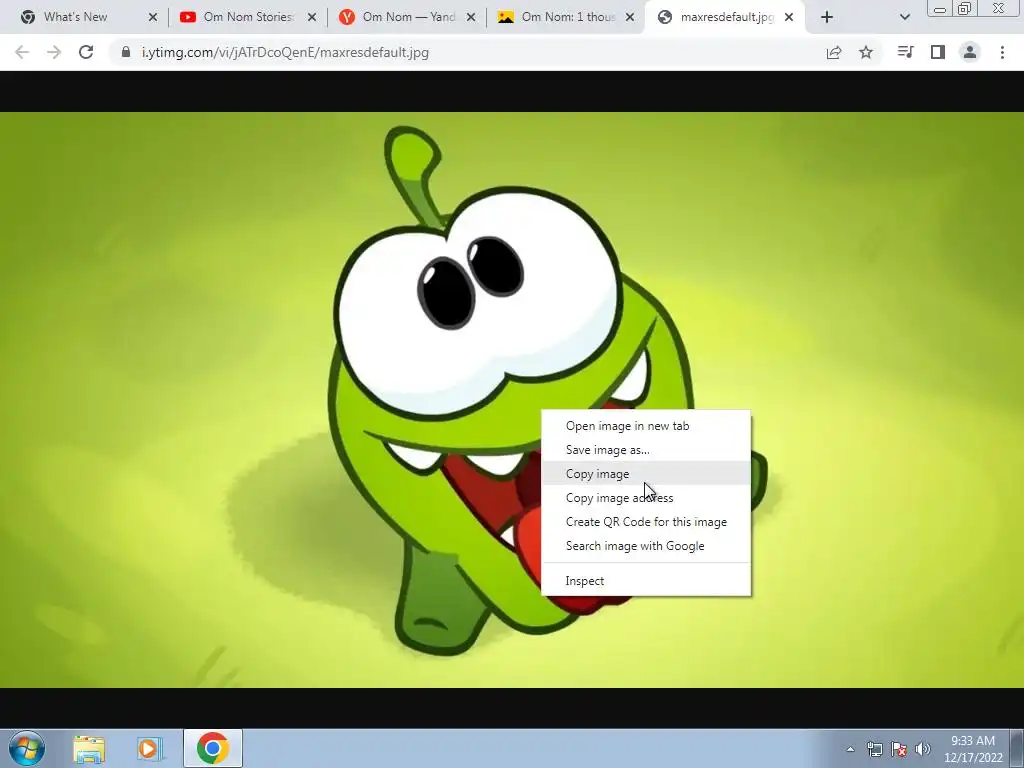Switch to the Om Nom: 1 thousand tab

[x=566, y=17]
